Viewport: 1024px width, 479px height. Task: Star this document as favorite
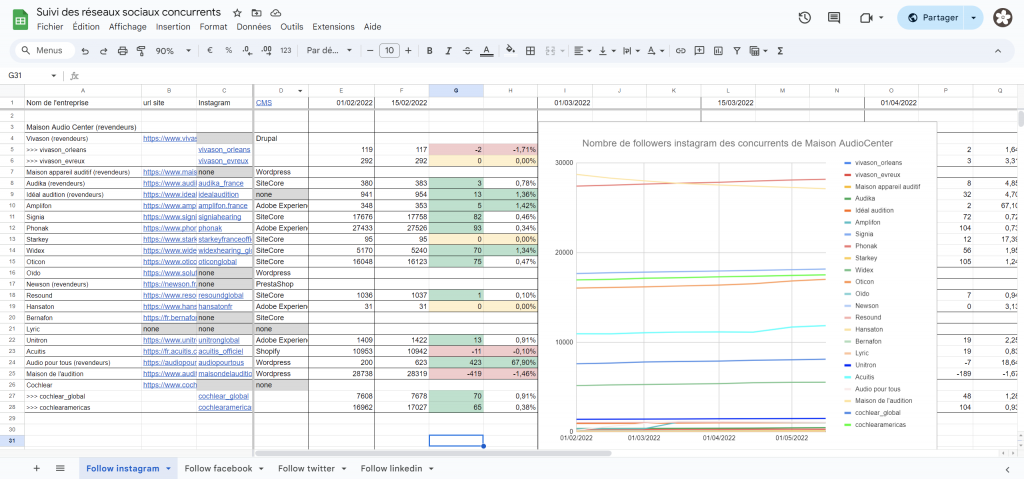tap(236, 12)
